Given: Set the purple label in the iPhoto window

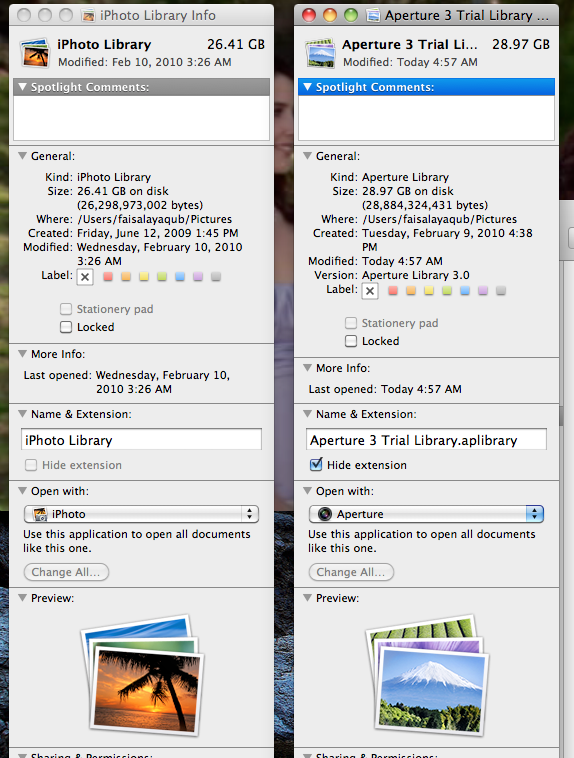Looking at the screenshot, I should click(198, 277).
